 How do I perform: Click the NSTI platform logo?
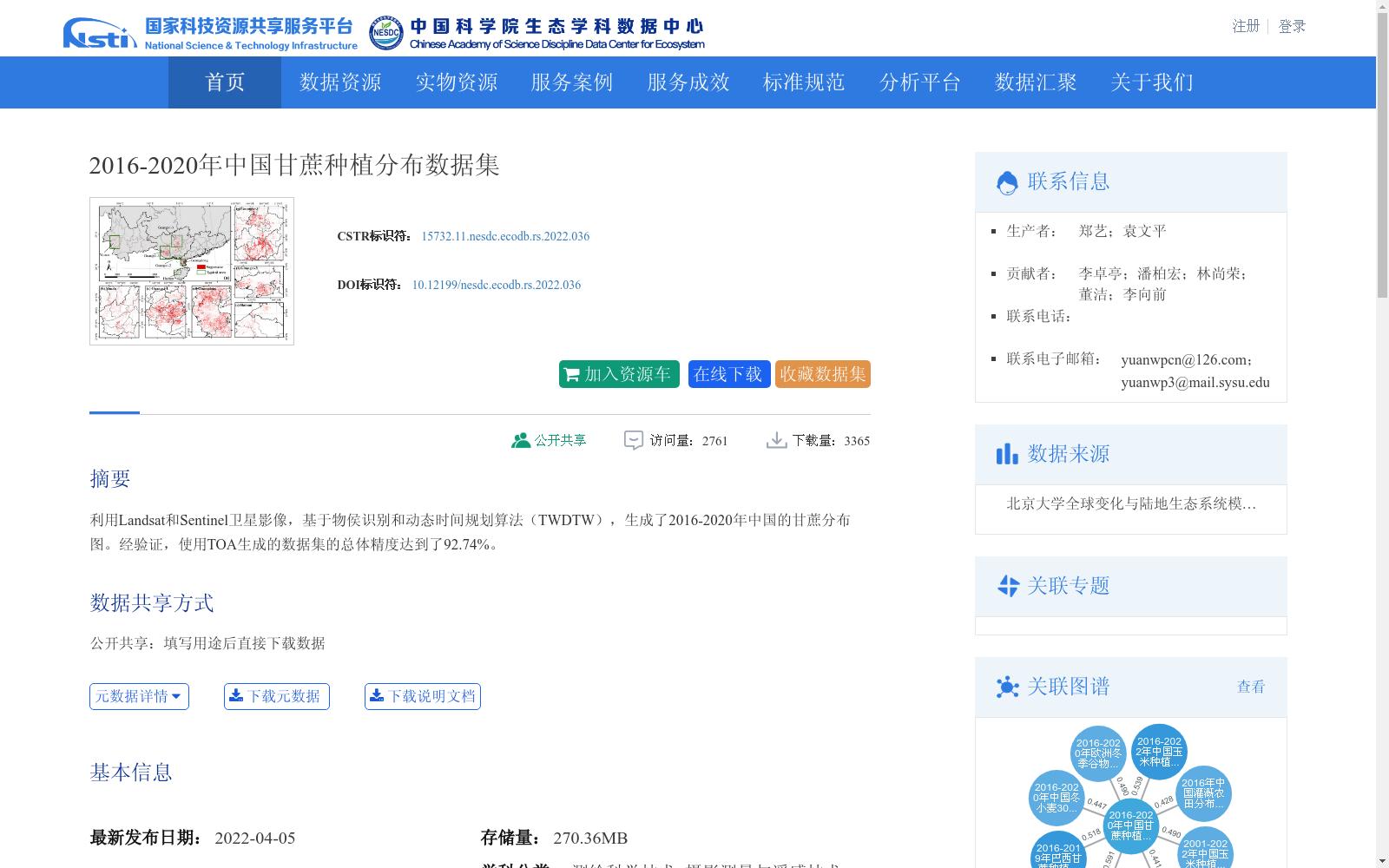point(210,33)
